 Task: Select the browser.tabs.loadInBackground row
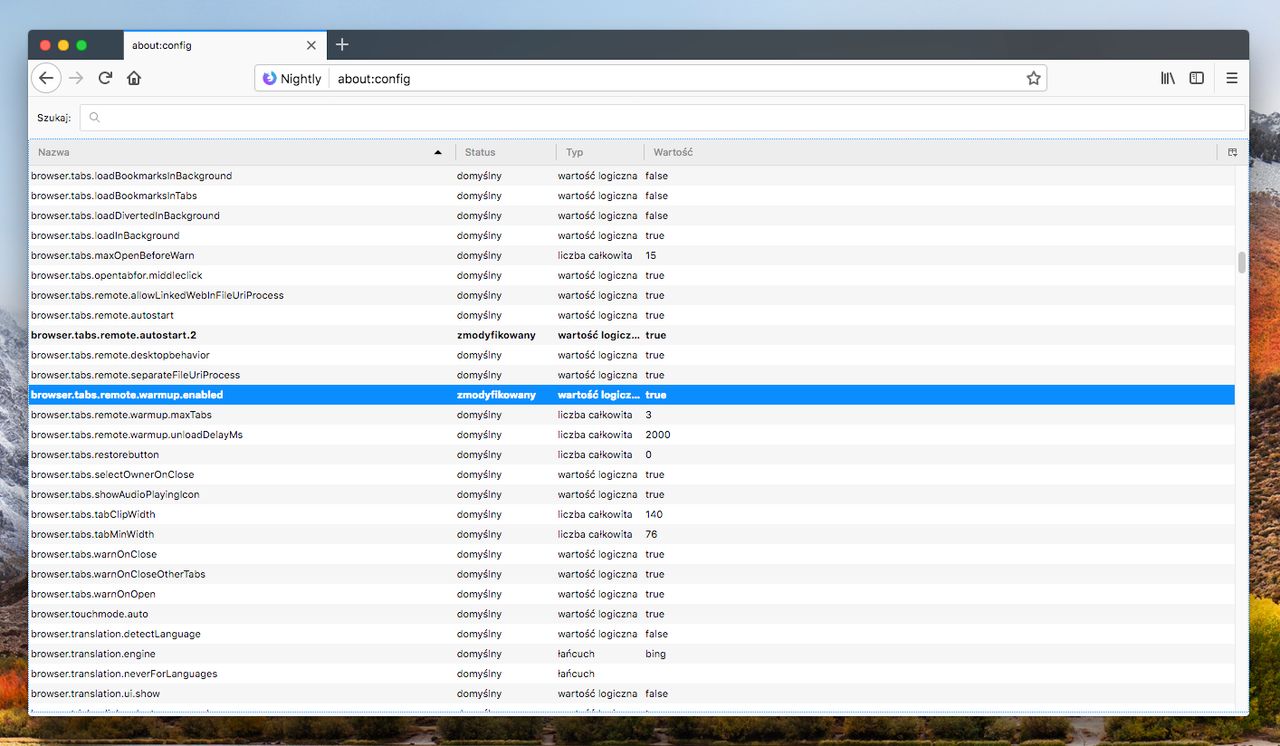pos(632,236)
